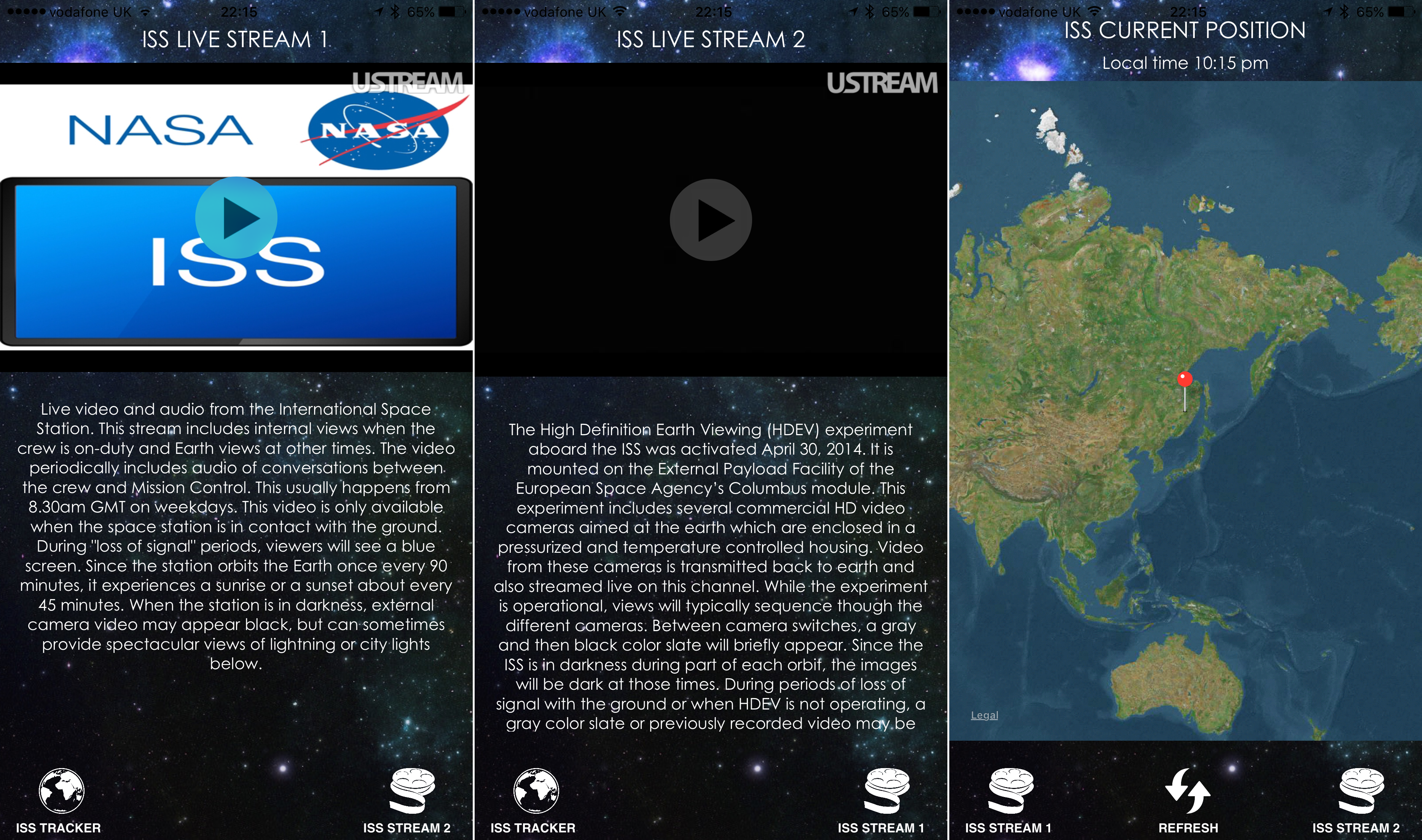The width and height of the screenshot is (1422, 840).
Task: Tap the ISS TRACKER label on Stream 2 screen
Action: (x=533, y=827)
